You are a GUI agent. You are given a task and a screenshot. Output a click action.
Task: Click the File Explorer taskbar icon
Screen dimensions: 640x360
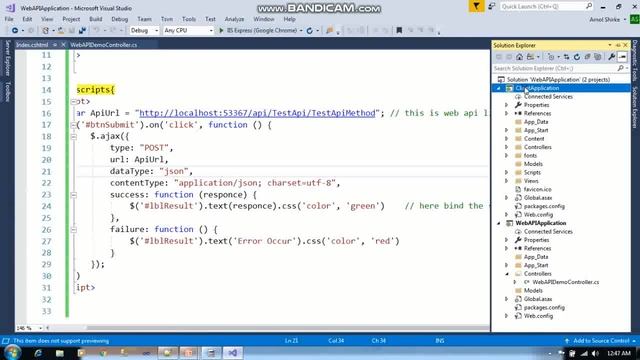point(60,353)
